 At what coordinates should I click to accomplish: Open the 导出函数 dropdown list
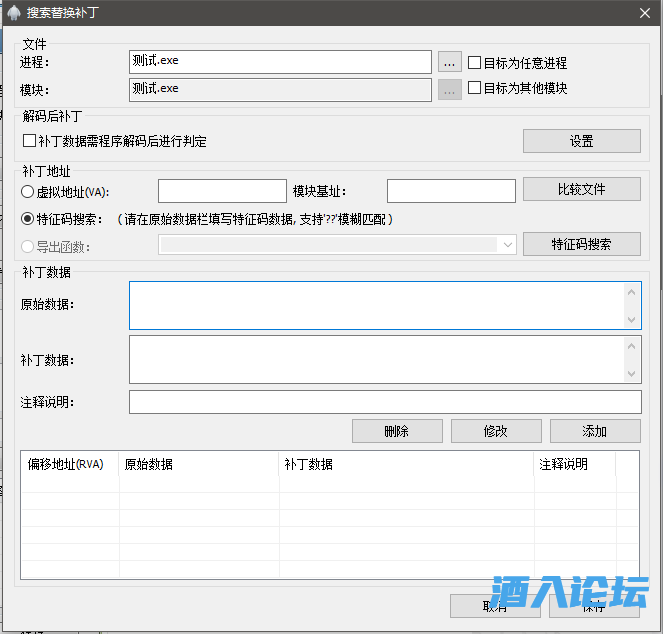[x=508, y=245]
